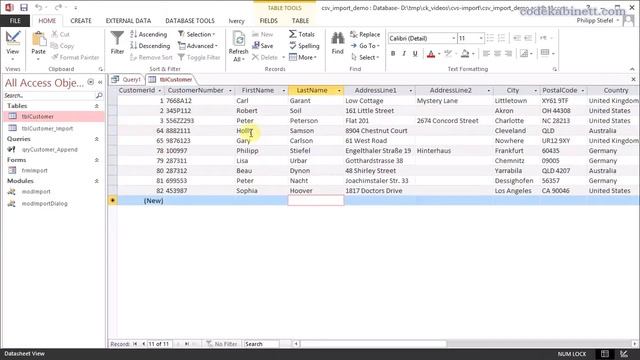Open City column filter arrow
Image resolution: width=640 pixels, height=360 pixels.
[535, 91]
